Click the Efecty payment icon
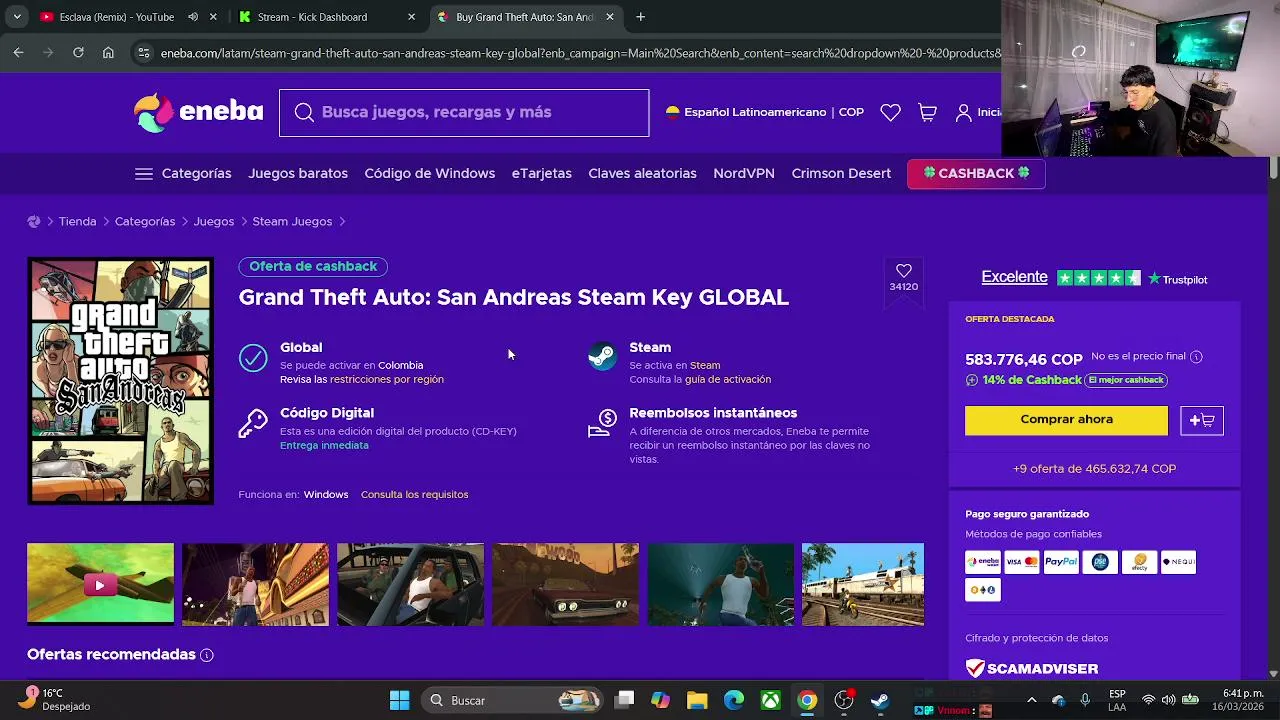 pos(1139,562)
